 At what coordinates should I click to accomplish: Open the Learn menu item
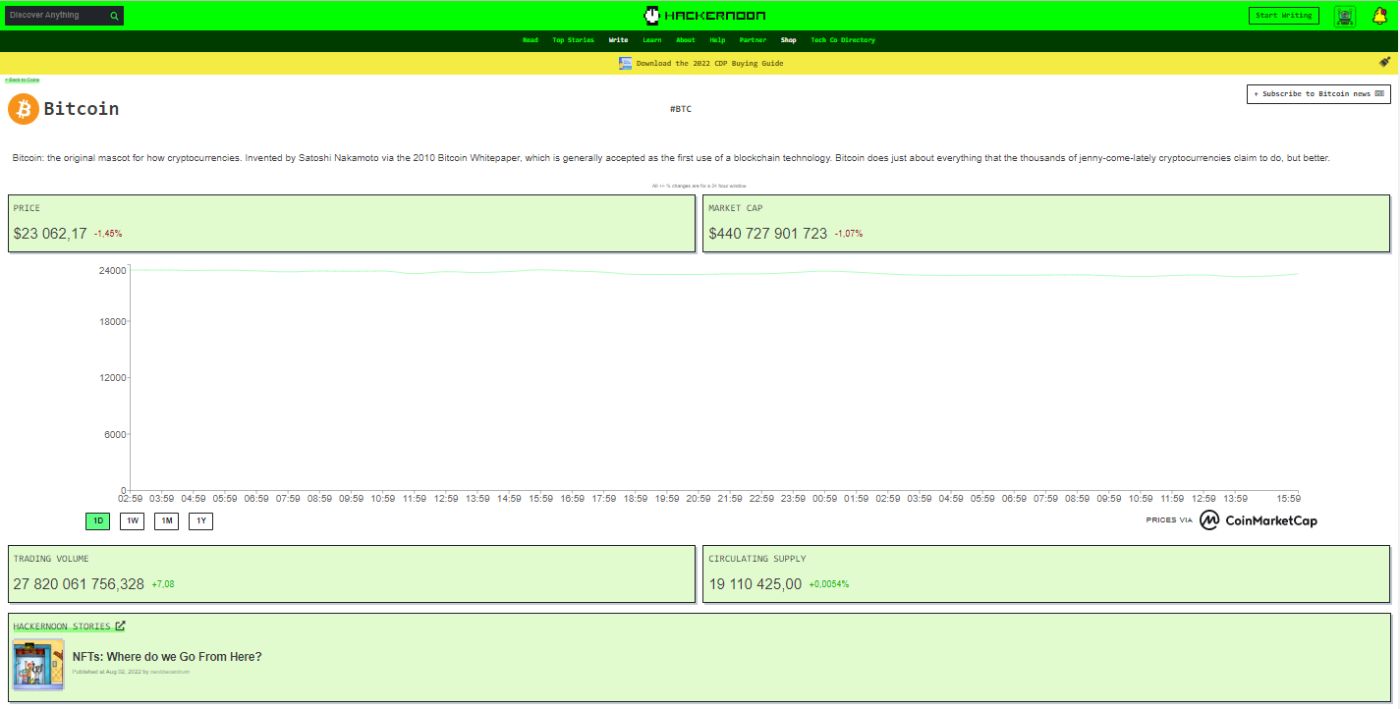[652, 40]
